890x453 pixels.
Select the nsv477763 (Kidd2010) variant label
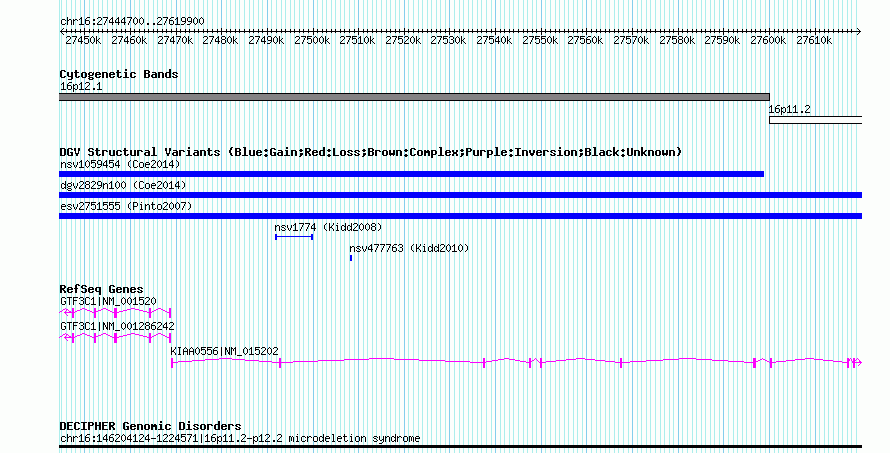[409, 248]
